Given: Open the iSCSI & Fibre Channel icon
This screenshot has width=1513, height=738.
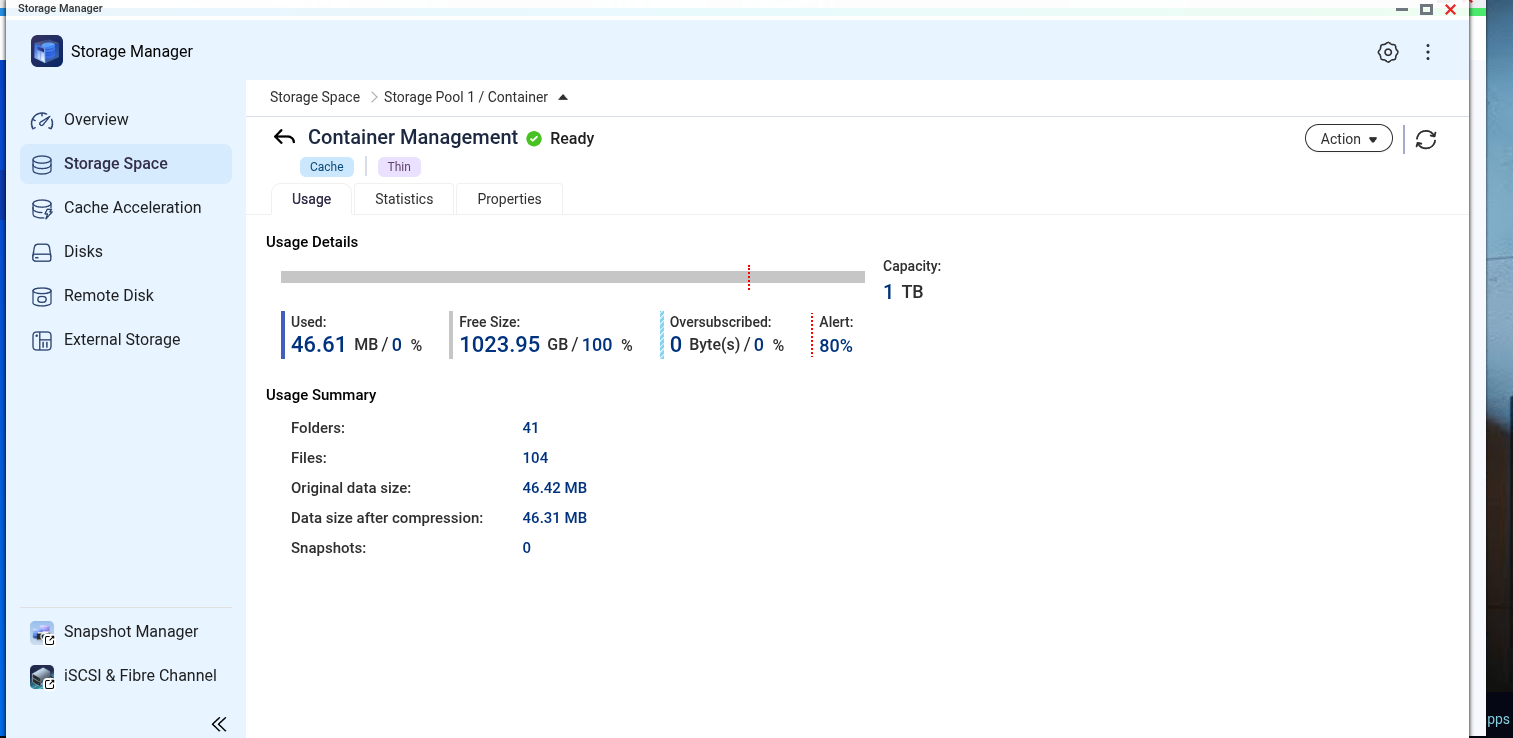Looking at the screenshot, I should pos(42,677).
